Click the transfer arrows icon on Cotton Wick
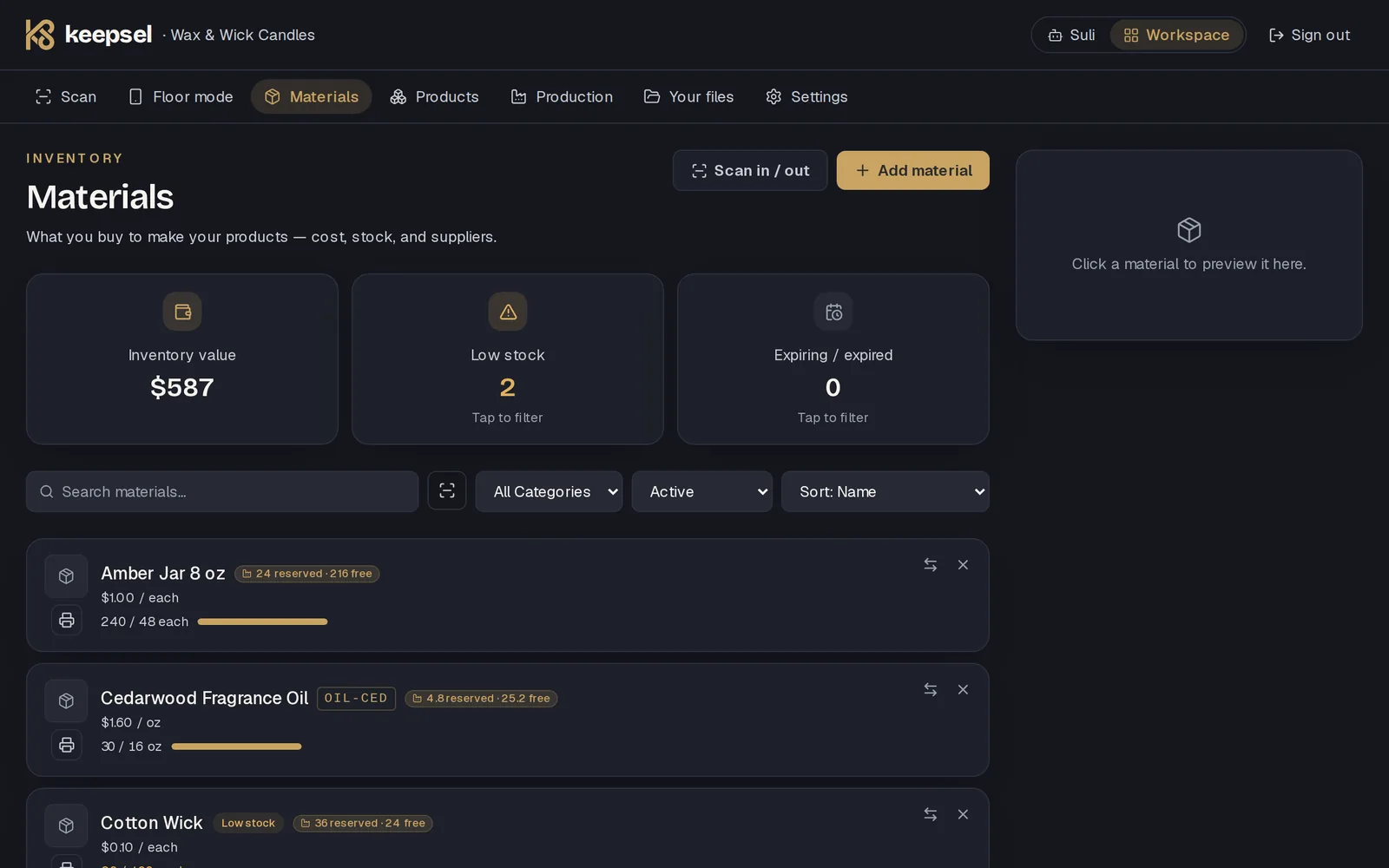Image resolution: width=1389 pixels, height=868 pixels. 931,815
